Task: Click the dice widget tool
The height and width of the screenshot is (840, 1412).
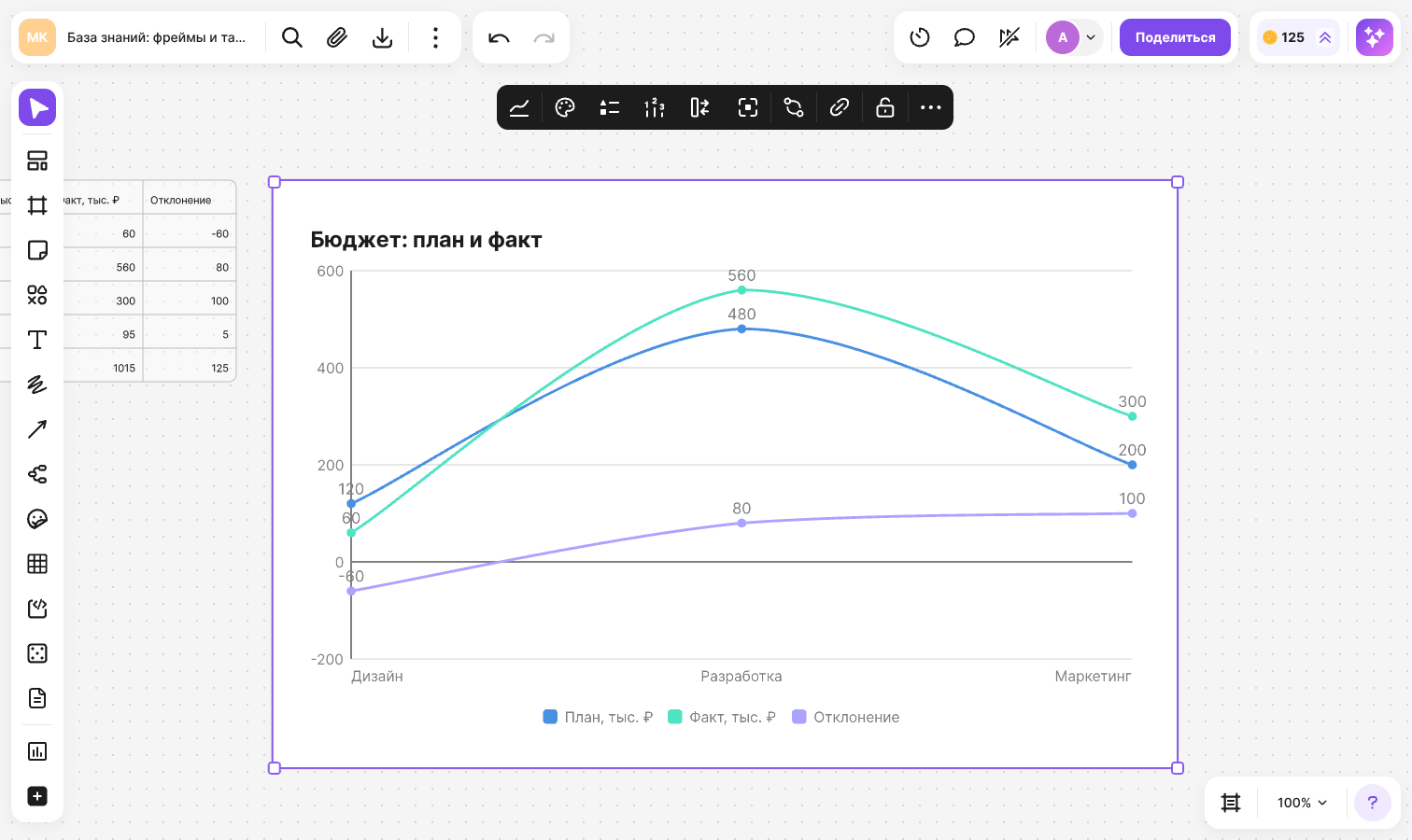Action: click(37, 653)
